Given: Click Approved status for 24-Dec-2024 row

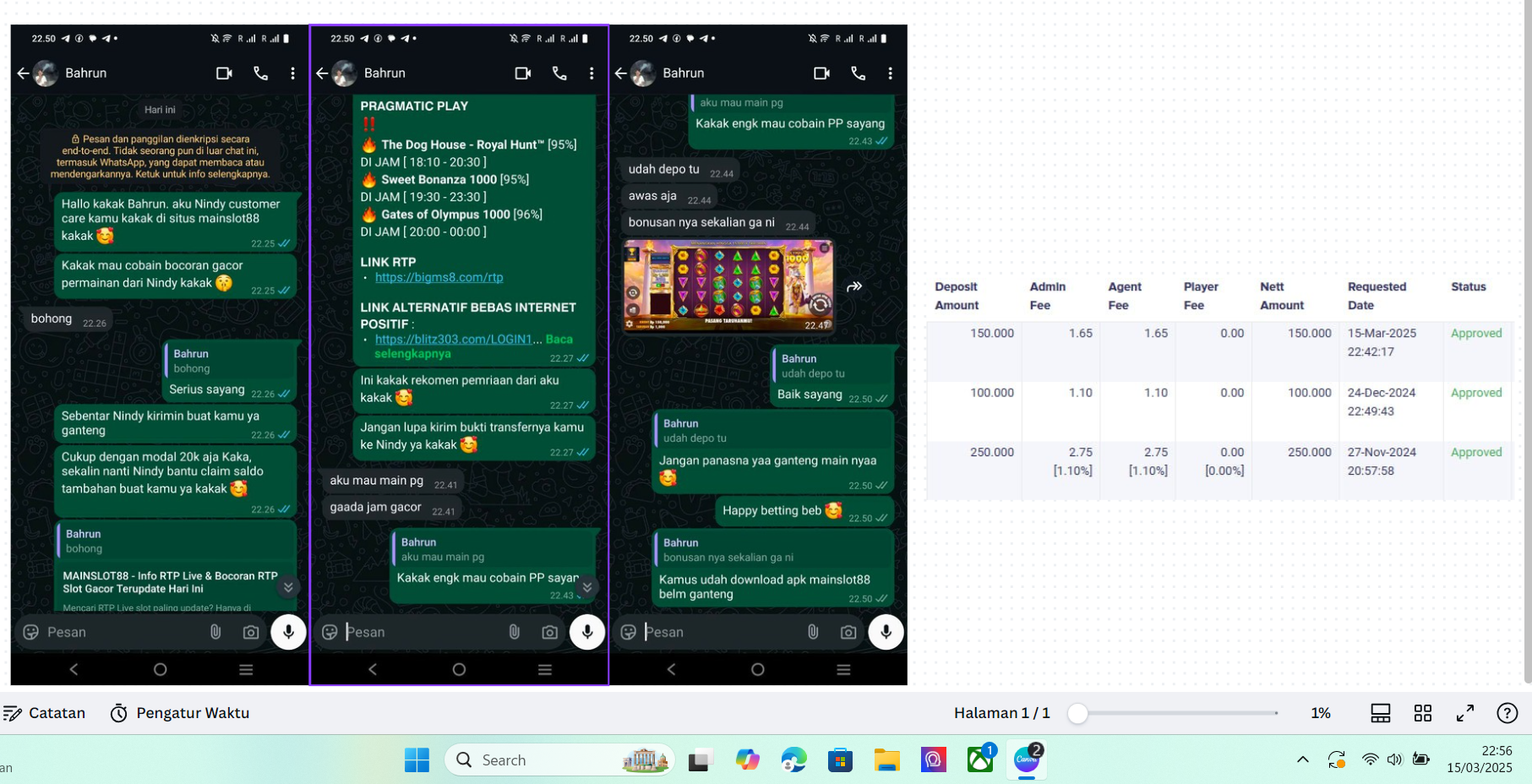Looking at the screenshot, I should coord(1476,393).
